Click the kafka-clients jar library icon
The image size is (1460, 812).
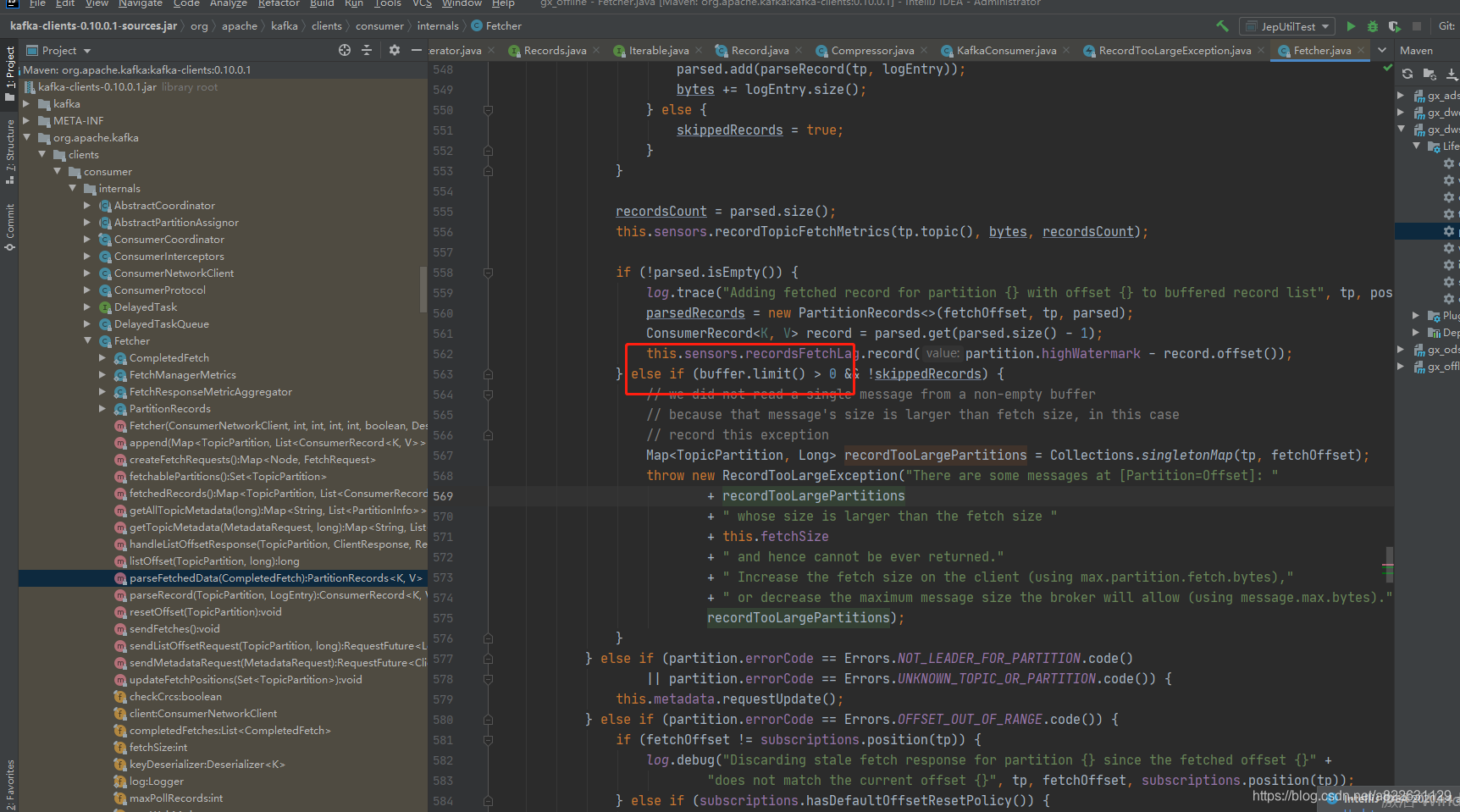click(30, 87)
